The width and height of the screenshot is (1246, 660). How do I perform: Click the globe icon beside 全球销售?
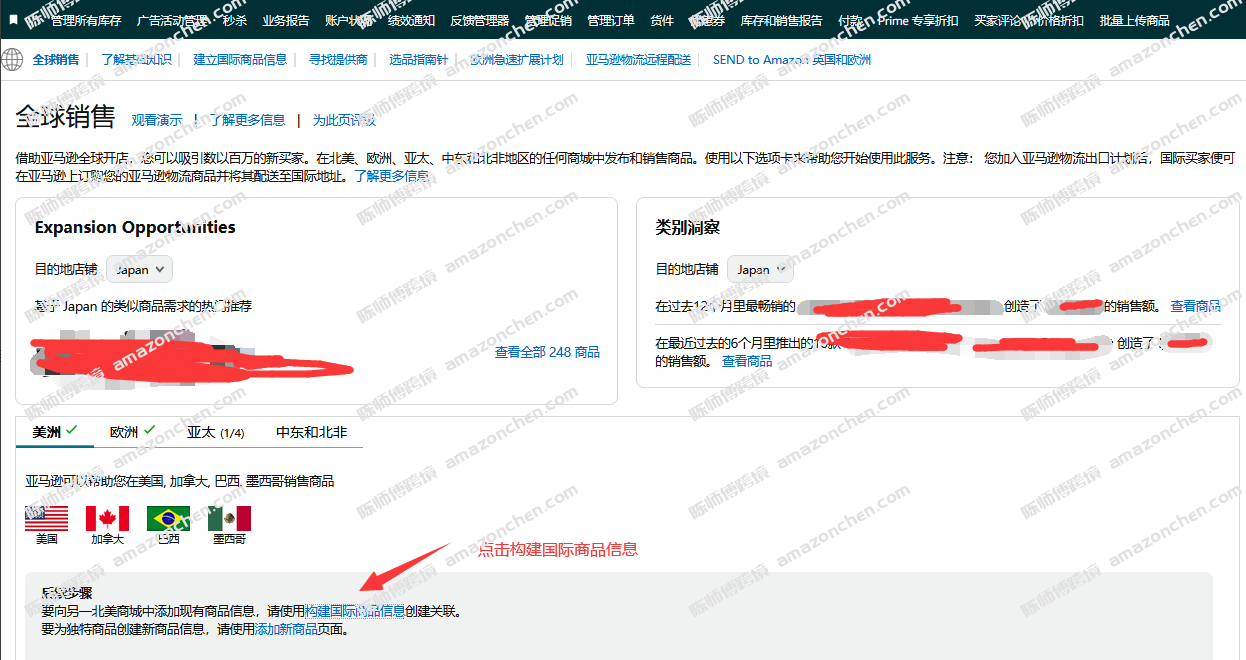click(12, 59)
